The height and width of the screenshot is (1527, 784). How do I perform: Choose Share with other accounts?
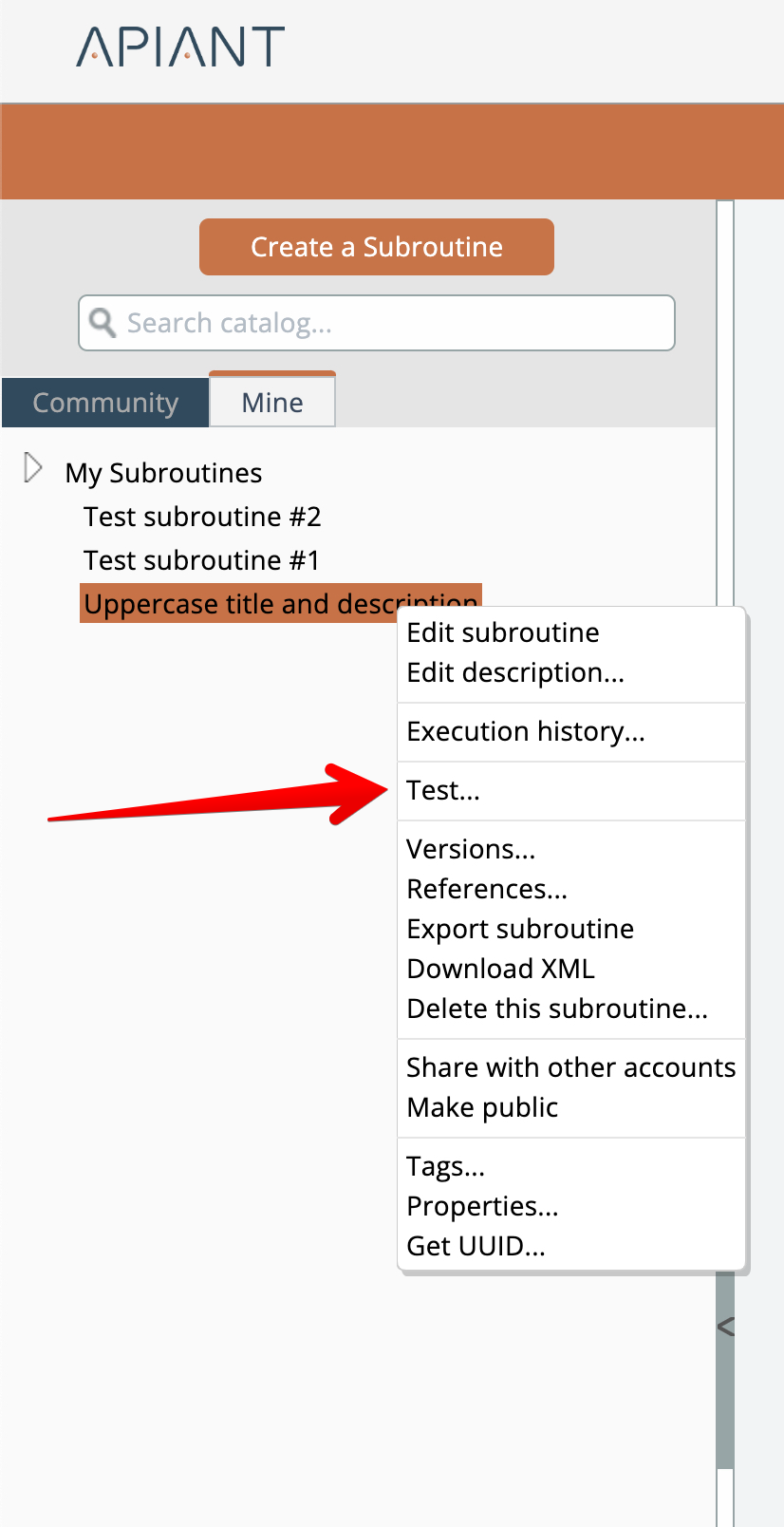570,1067
